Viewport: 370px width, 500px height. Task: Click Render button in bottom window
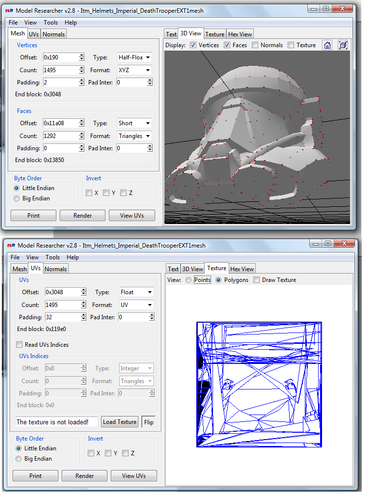(85, 476)
